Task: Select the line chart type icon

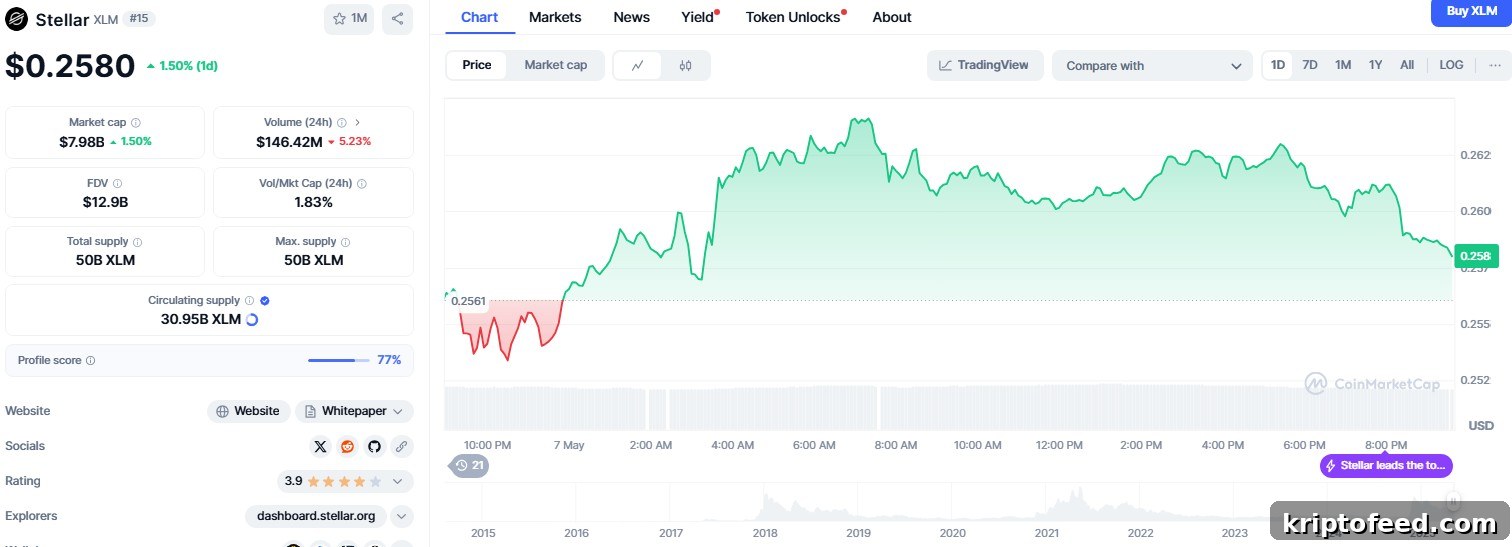Action: point(638,66)
